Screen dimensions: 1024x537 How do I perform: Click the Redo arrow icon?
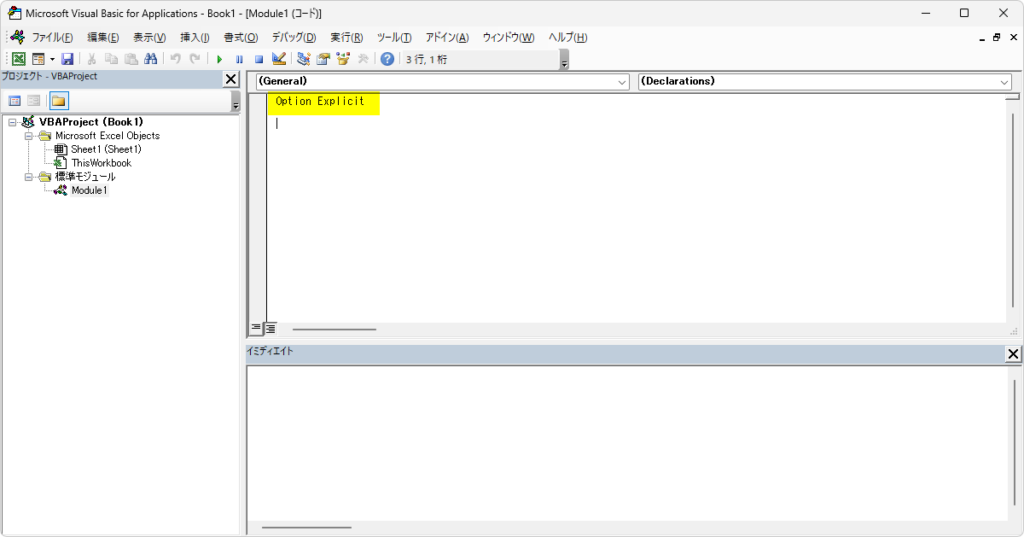(x=195, y=59)
